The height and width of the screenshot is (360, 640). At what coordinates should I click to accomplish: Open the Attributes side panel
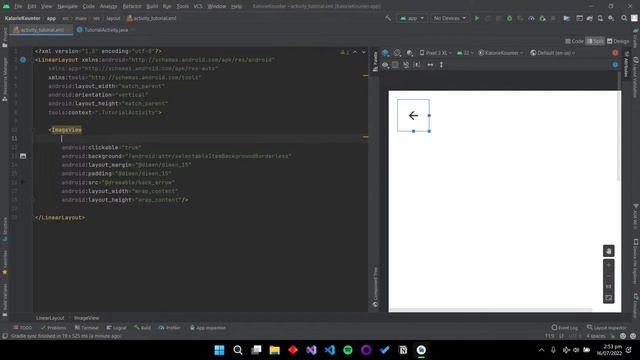click(x=626, y=63)
